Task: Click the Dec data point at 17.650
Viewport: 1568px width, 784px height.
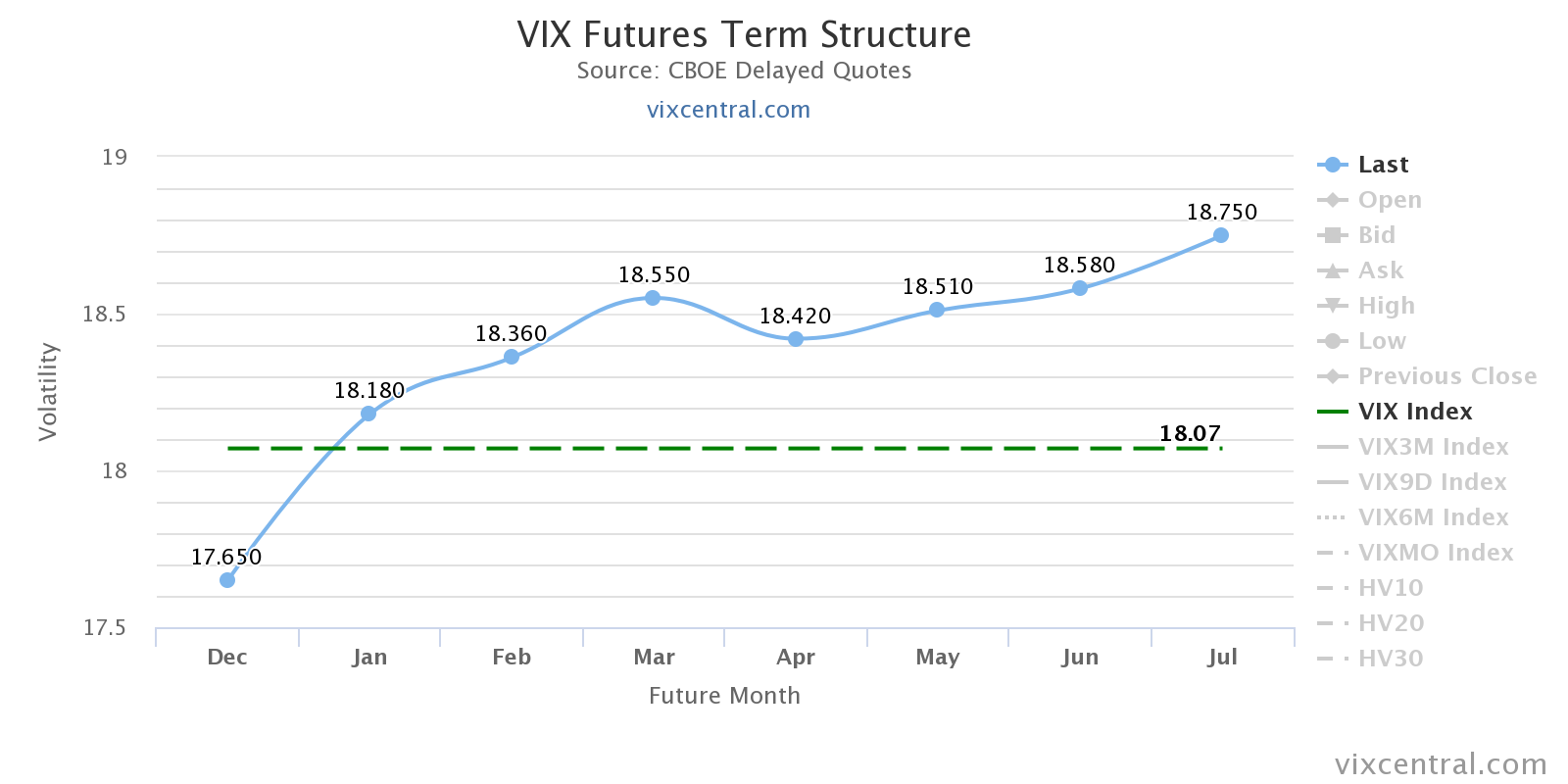Action: (227, 580)
